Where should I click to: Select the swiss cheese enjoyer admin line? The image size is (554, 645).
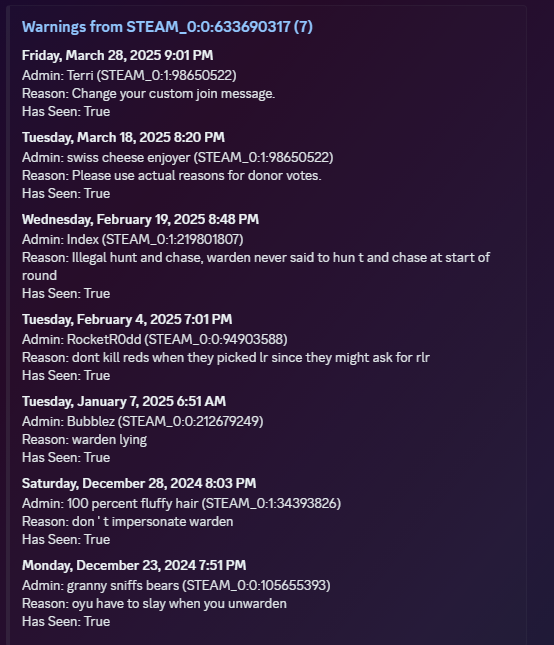178,157
